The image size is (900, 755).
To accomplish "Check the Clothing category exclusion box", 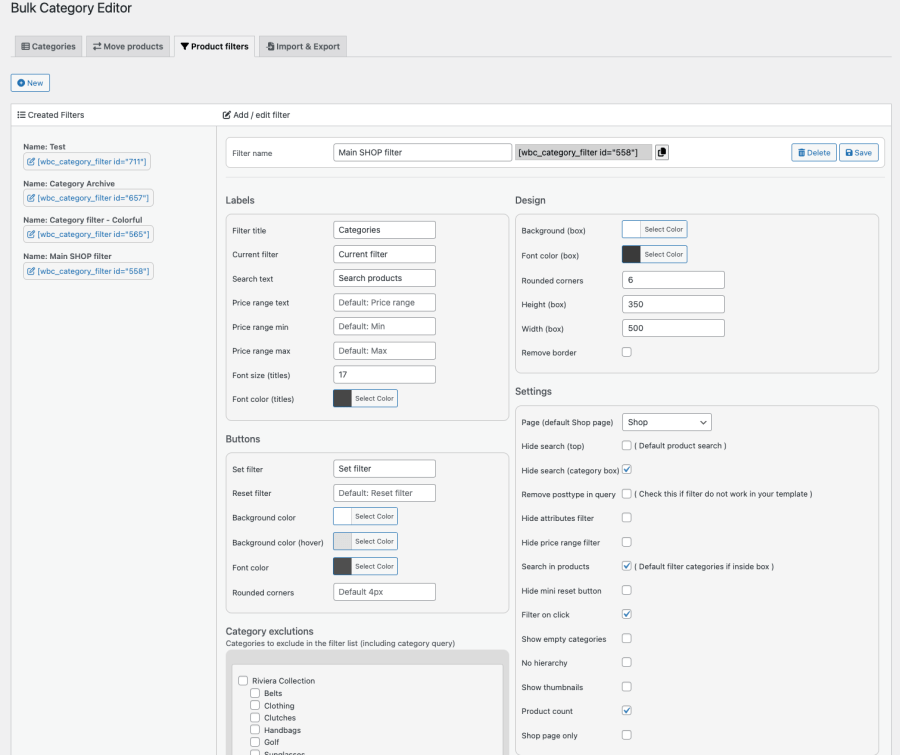I will pos(257,705).
